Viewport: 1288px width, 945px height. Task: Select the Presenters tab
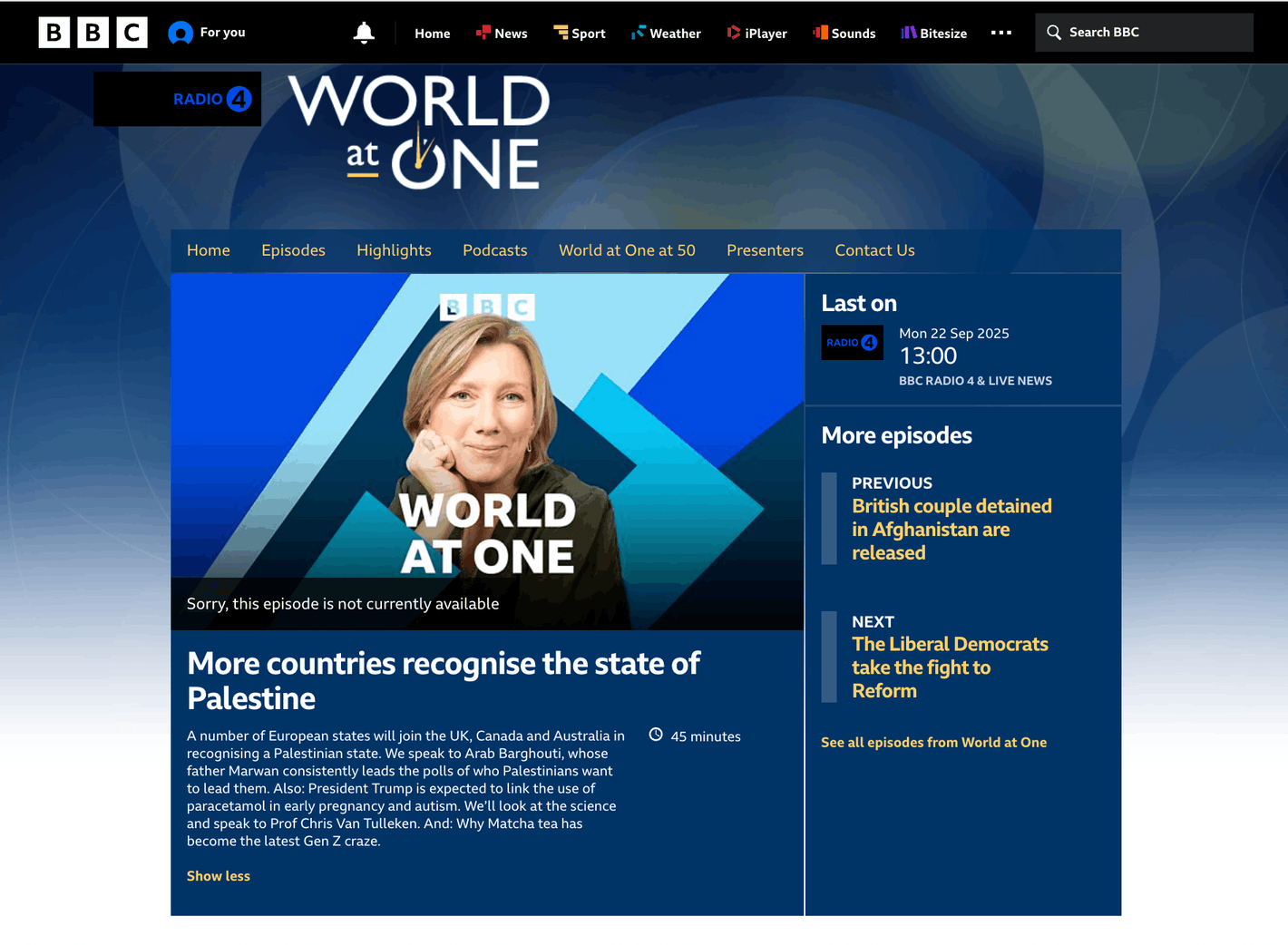(765, 250)
